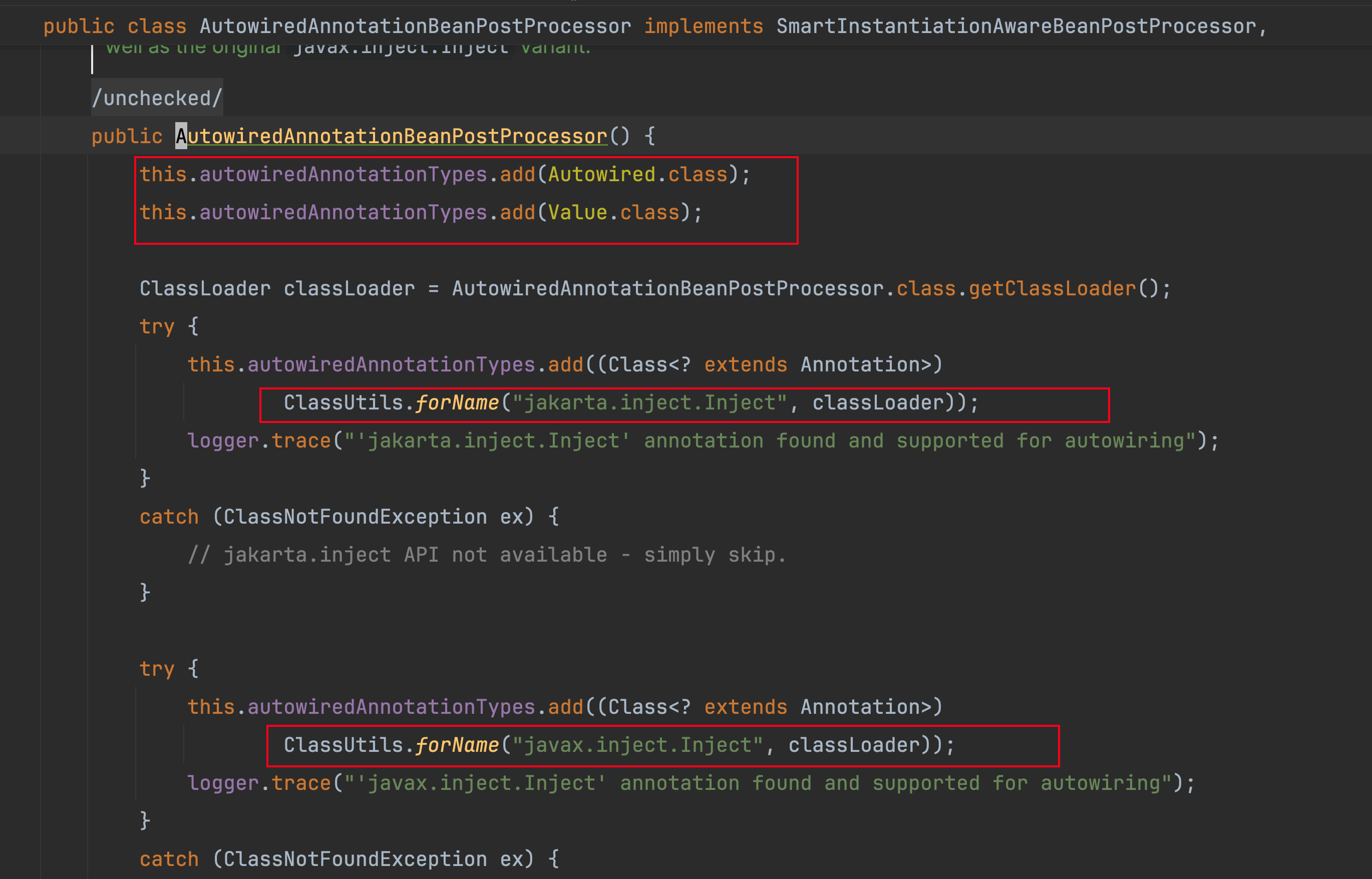The width and height of the screenshot is (1372, 879).
Task: Click the classLoader variable name in its declaration
Action: [349, 289]
